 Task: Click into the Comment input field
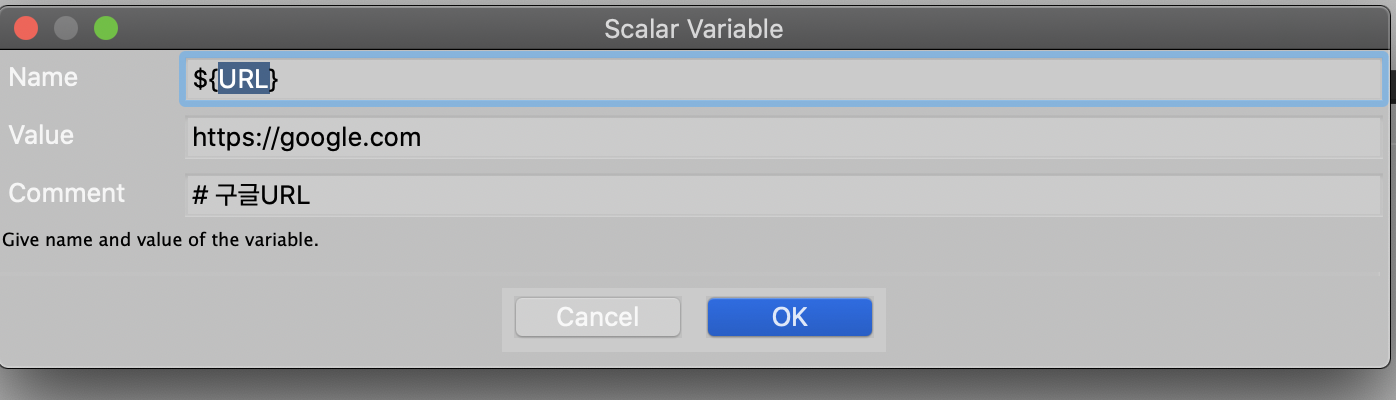[783, 195]
